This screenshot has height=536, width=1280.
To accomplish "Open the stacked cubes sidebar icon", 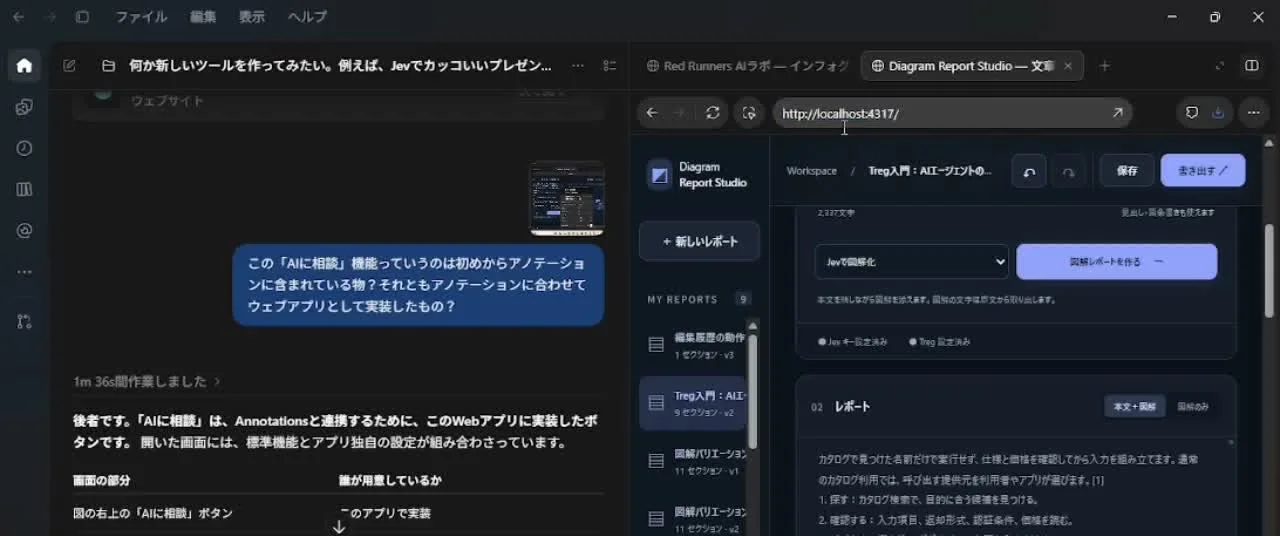I will point(24,107).
